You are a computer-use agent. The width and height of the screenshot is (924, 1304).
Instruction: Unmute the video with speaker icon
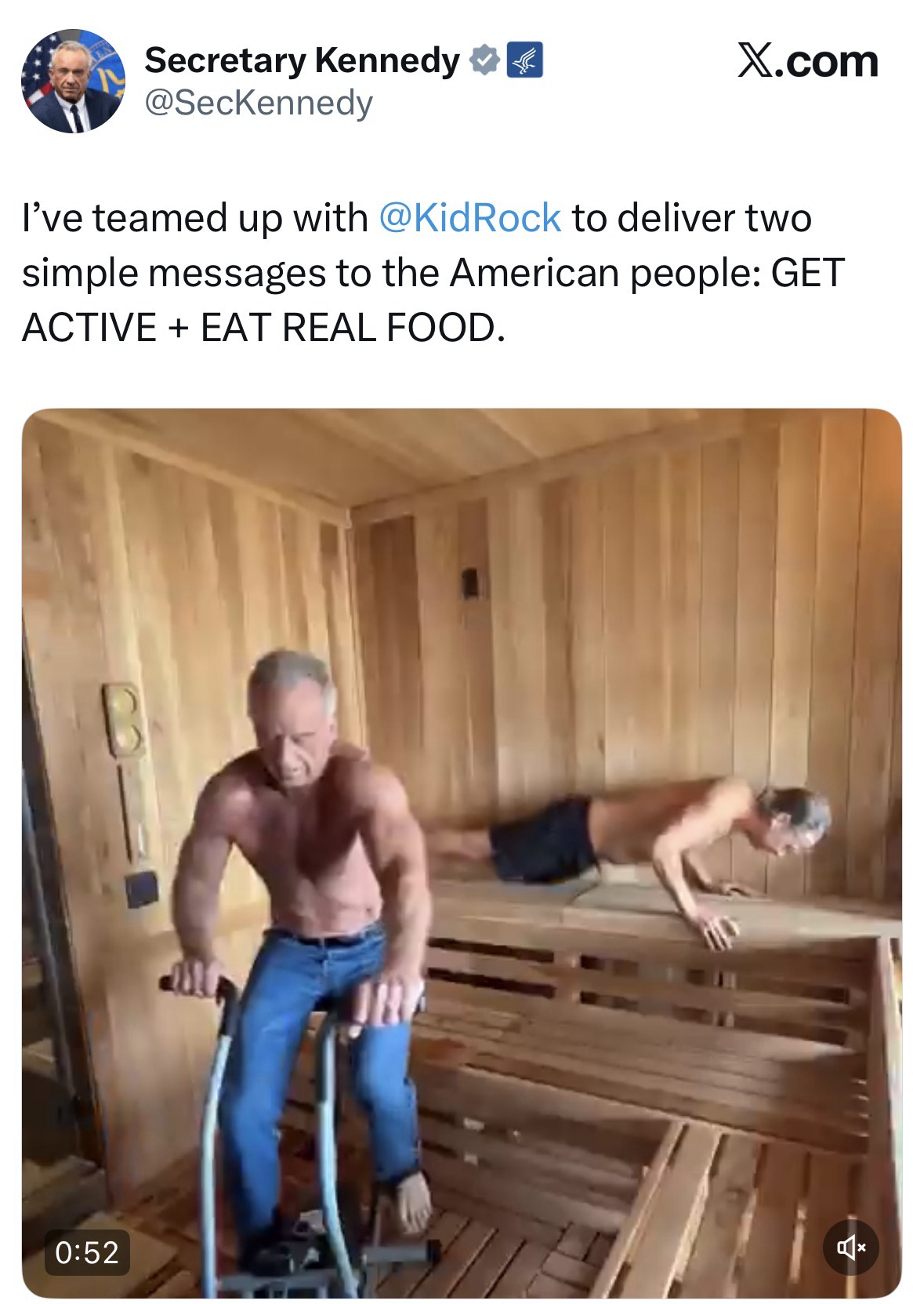(850, 1246)
